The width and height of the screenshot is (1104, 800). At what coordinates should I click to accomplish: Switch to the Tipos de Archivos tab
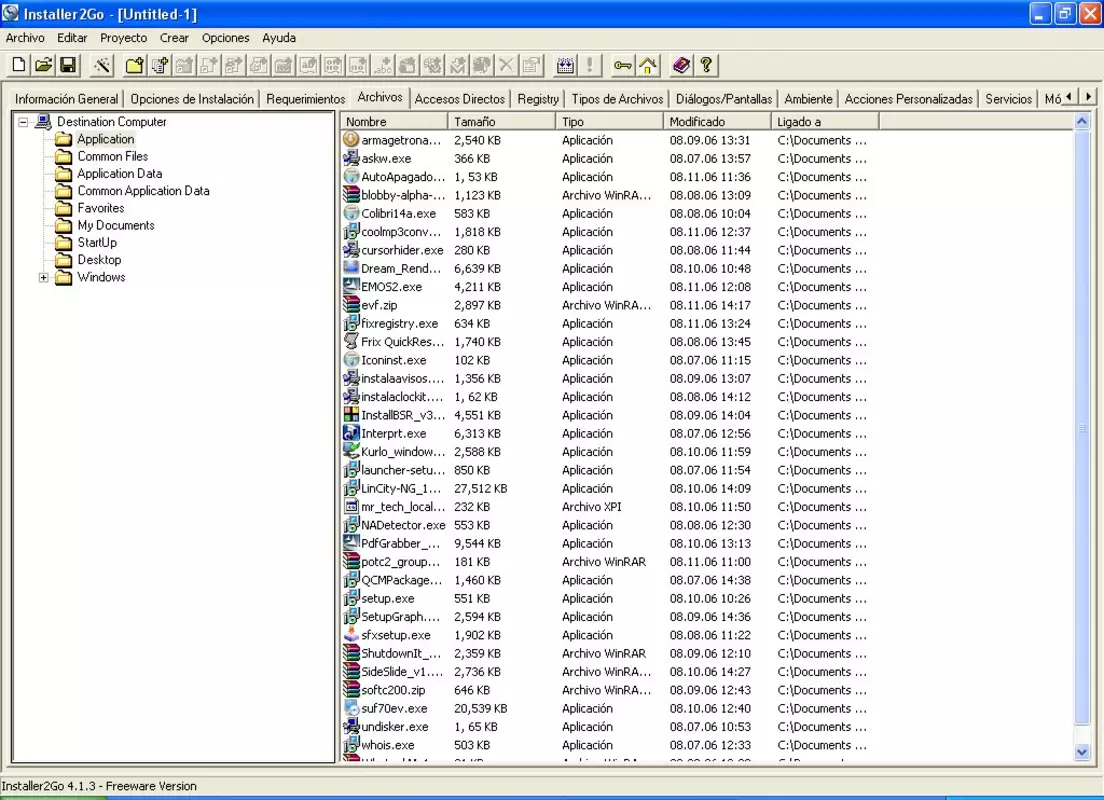coord(617,99)
